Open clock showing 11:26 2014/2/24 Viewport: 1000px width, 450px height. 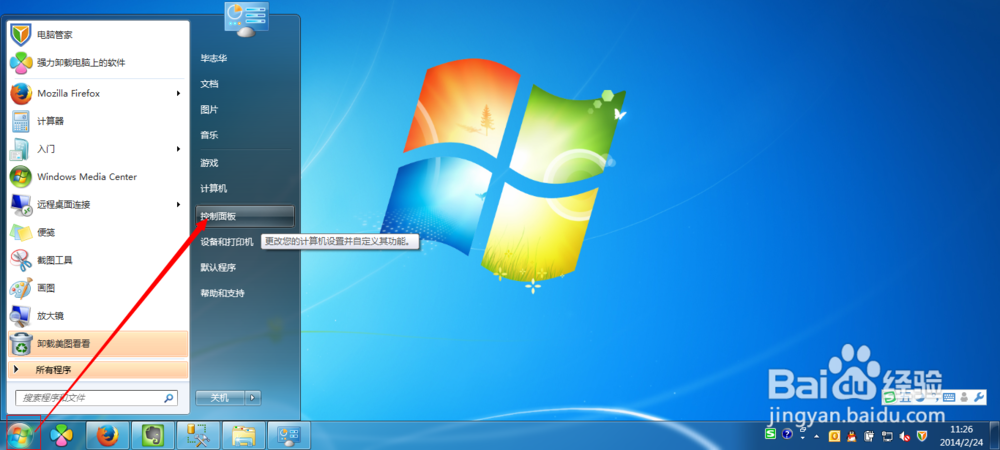coord(961,436)
